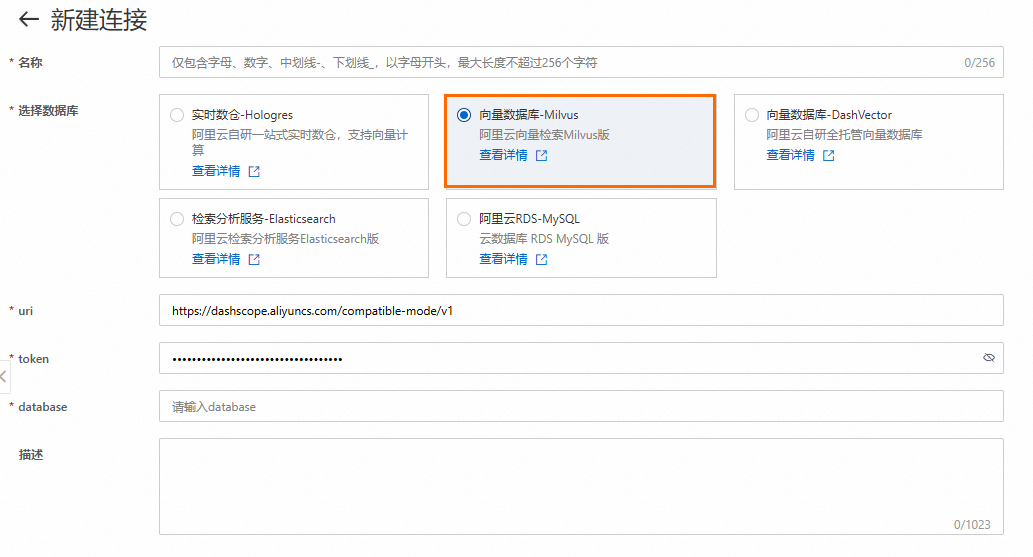Open external link icon under RDS-MySQL

tap(542, 260)
